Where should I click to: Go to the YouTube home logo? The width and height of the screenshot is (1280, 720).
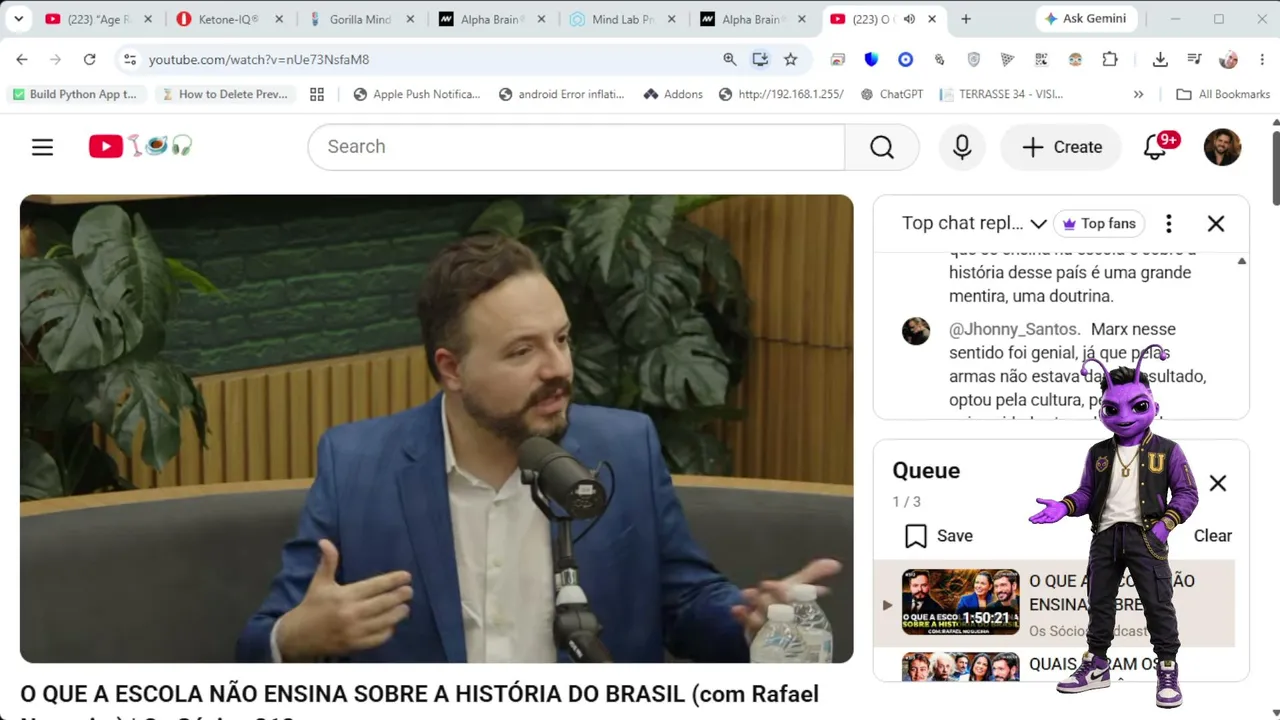(140, 147)
